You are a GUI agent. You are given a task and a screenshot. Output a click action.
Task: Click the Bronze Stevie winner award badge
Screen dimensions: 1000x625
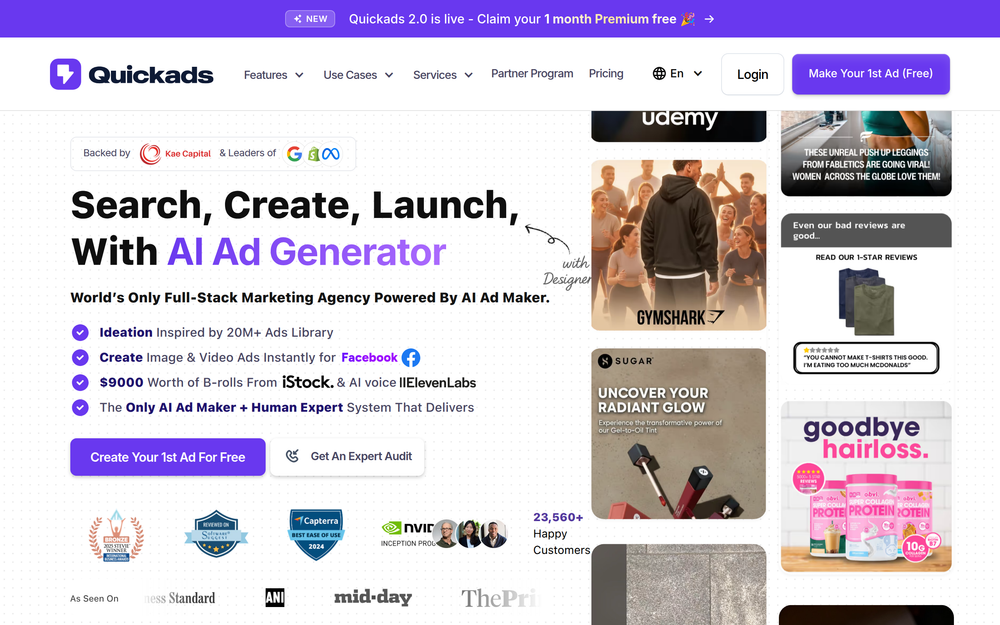(x=116, y=536)
